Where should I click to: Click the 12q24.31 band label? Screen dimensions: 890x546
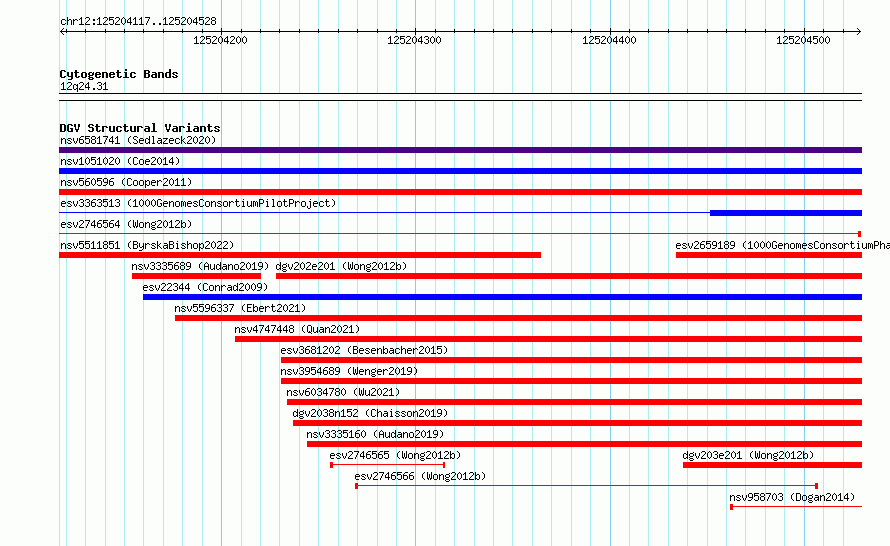click(84, 86)
